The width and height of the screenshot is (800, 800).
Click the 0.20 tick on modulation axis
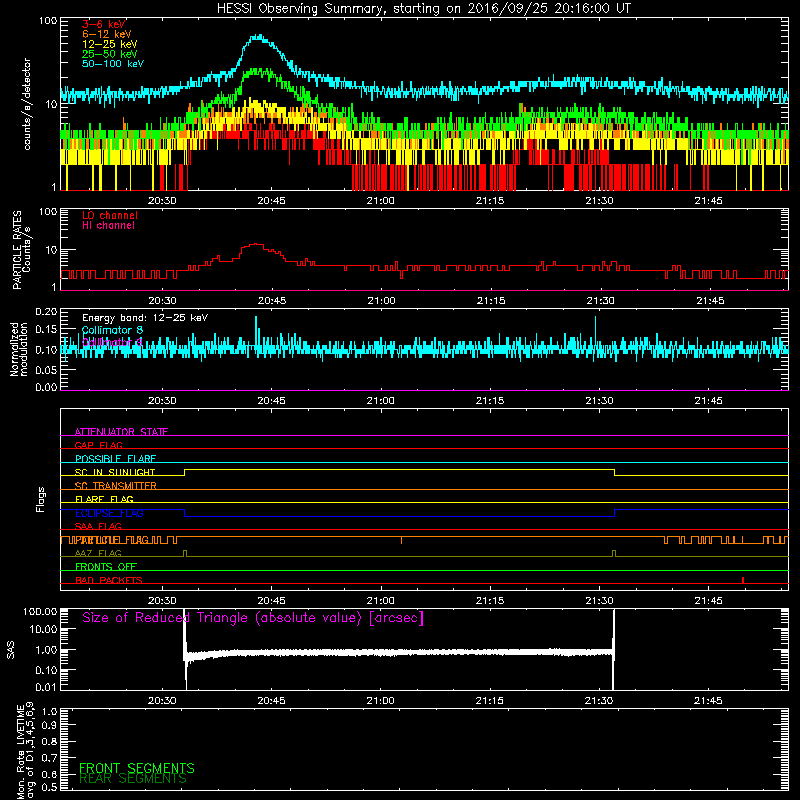(46, 311)
